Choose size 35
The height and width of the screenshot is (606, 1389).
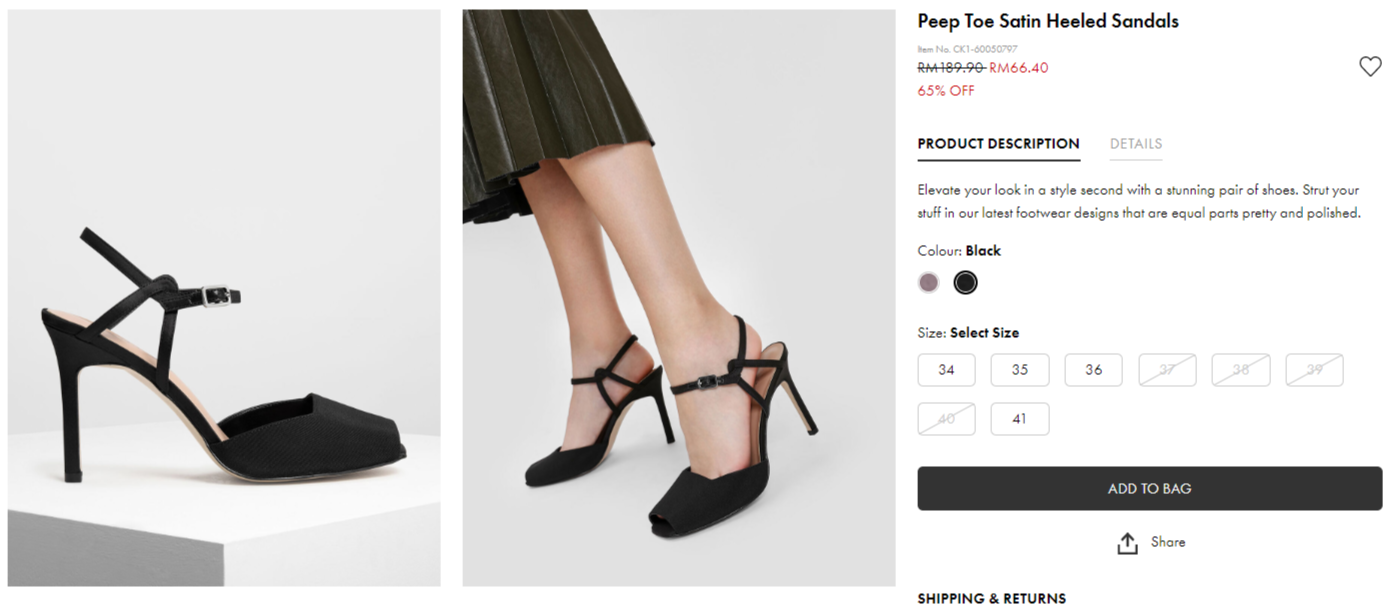1019,370
